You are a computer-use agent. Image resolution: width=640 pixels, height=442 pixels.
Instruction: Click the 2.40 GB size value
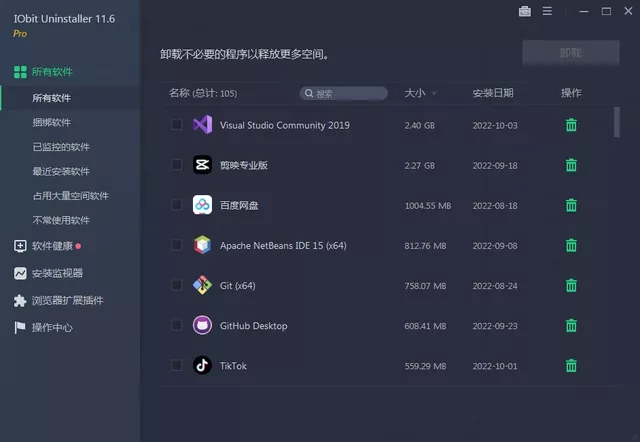(420, 125)
